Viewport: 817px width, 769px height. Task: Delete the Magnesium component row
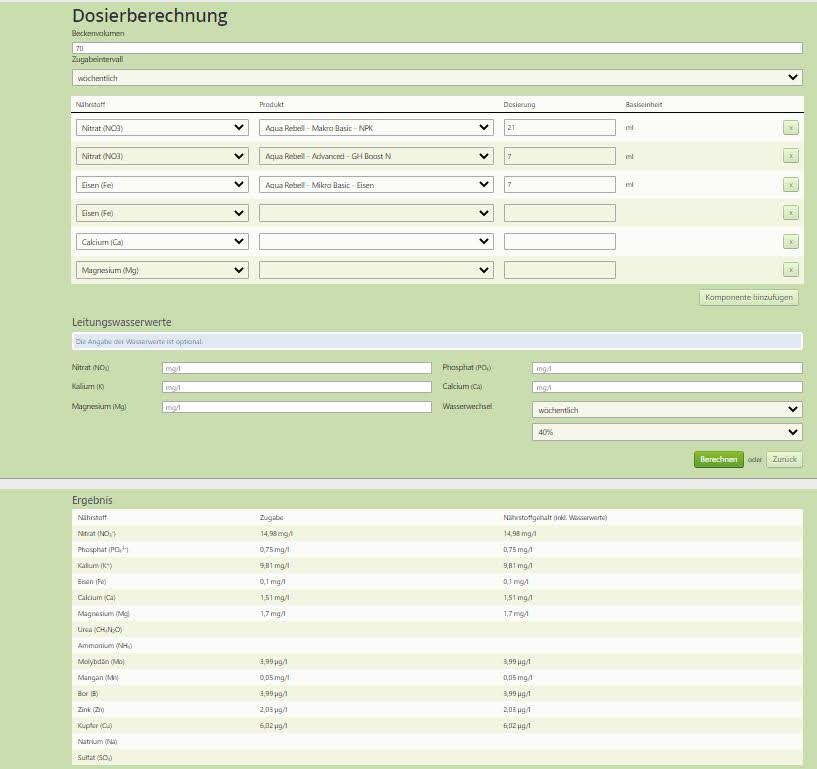tap(790, 270)
